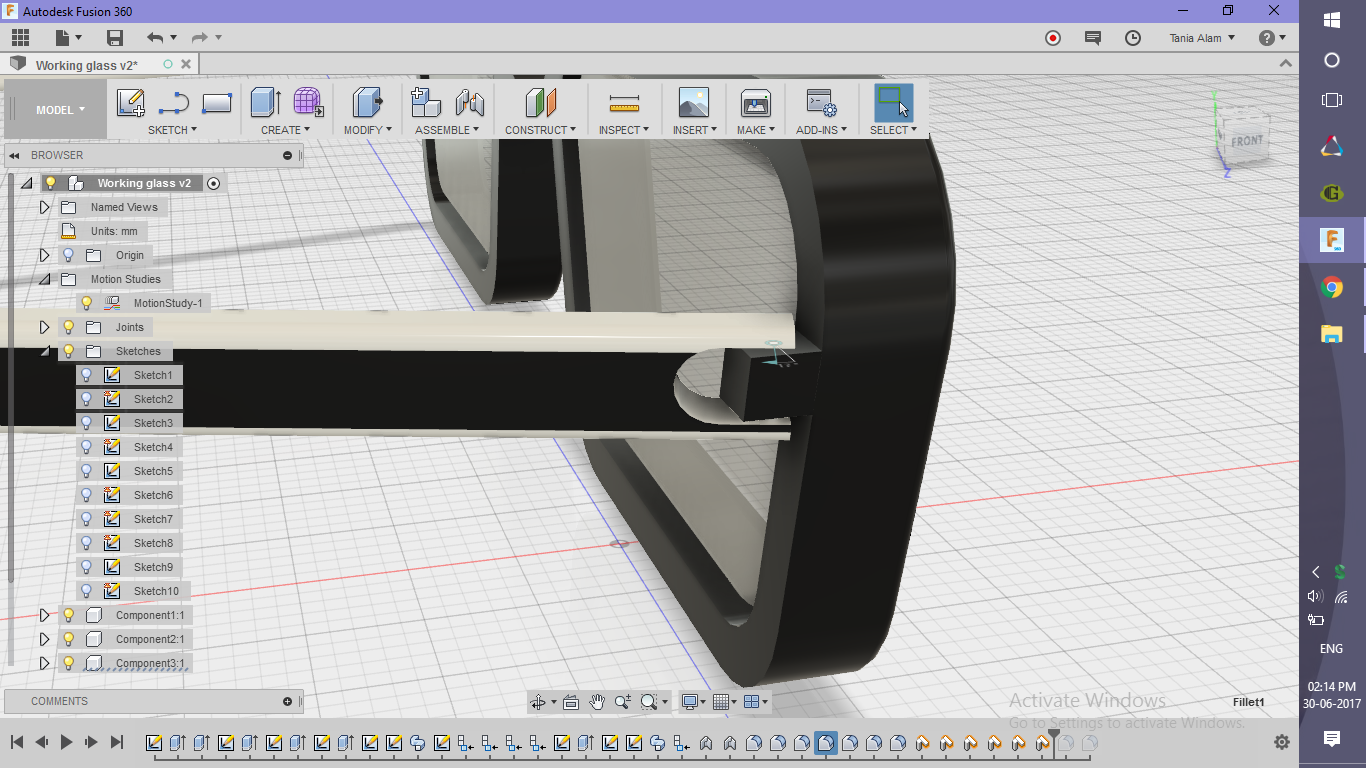Screen dimensions: 1366x768
Task: Jump to timeline end
Action: point(116,742)
